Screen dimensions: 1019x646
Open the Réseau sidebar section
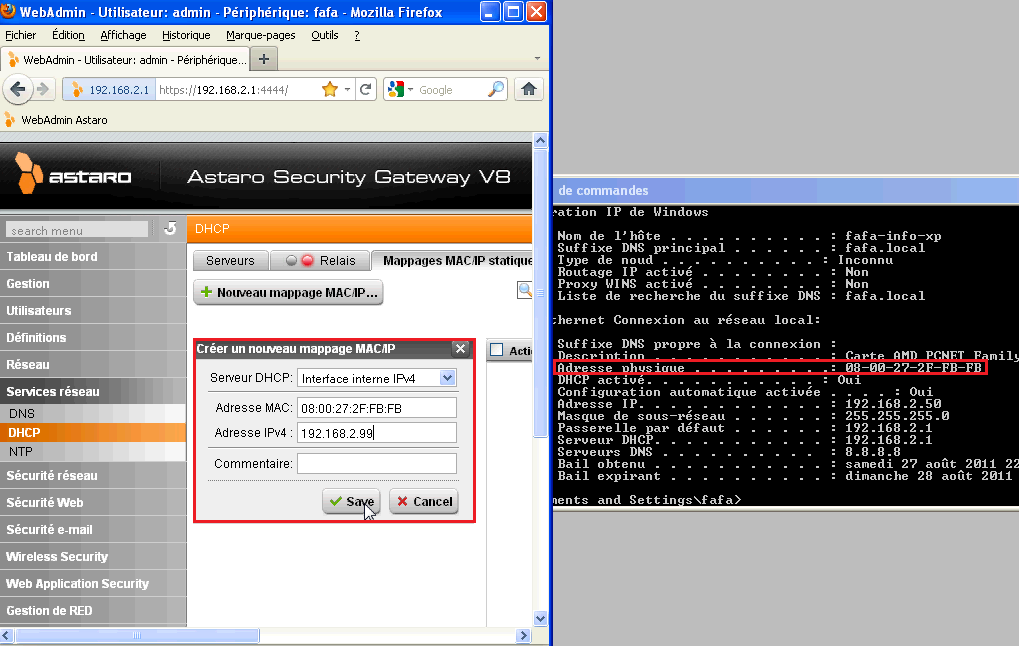pyautogui.click(x=93, y=365)
